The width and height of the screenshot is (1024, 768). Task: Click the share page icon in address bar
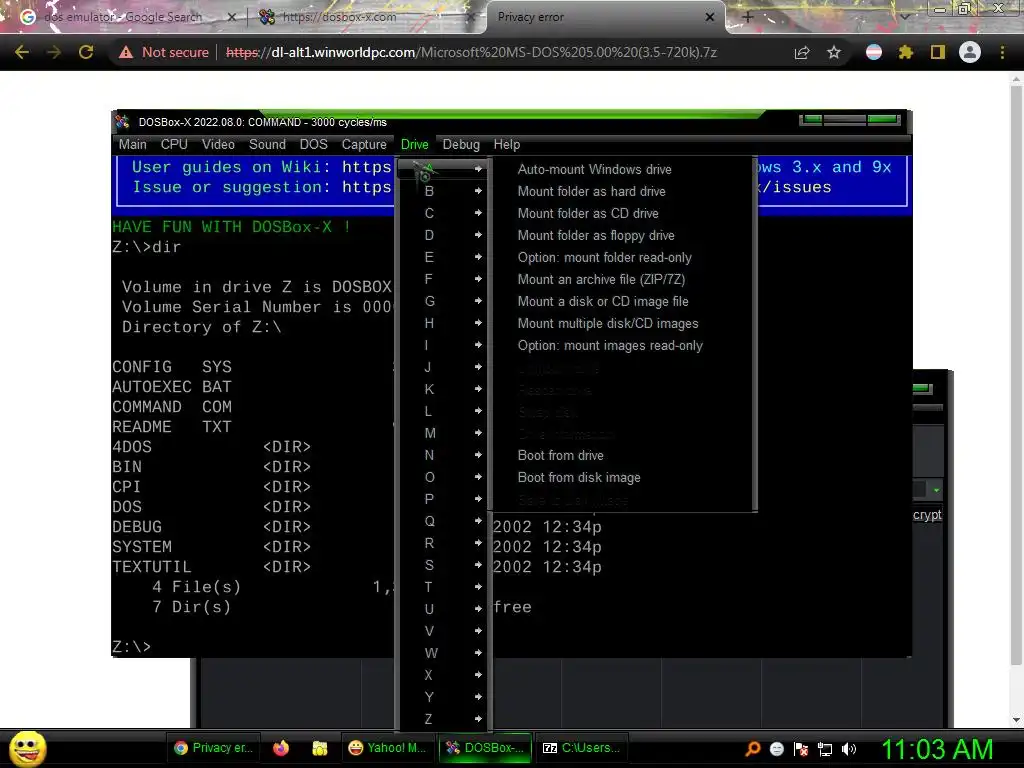click(802, 52)
